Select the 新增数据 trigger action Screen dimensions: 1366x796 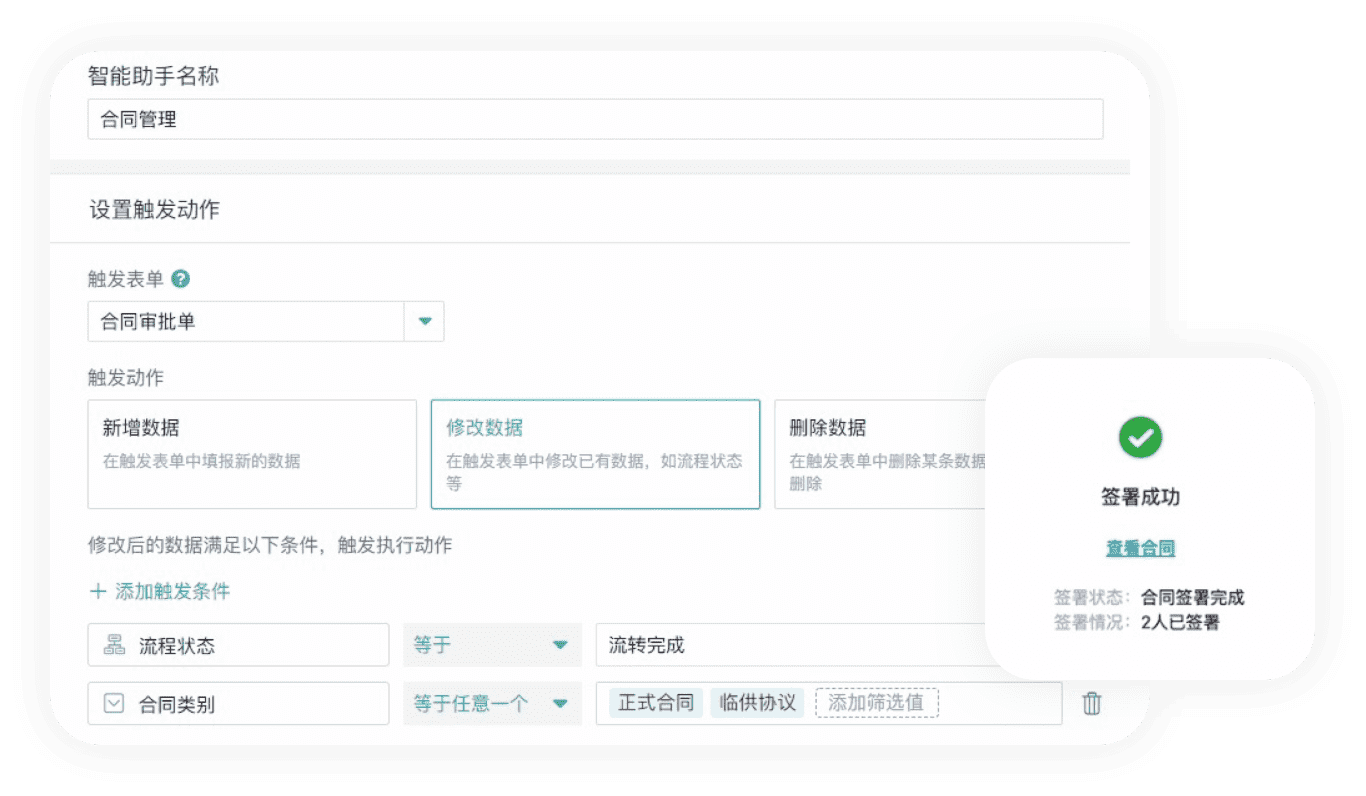(252, 454)
